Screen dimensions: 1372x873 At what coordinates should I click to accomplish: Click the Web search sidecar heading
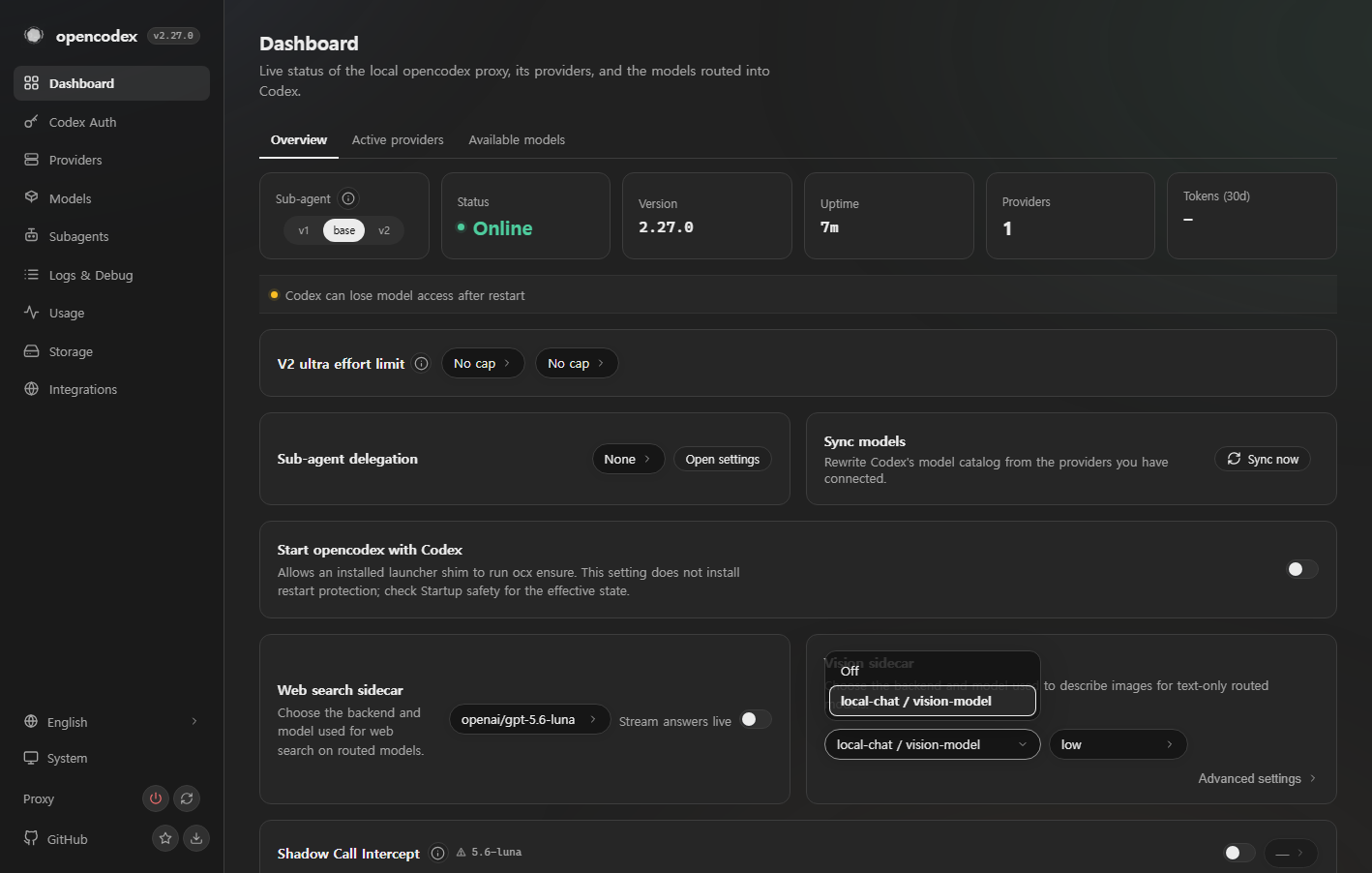tap(341, 690)
